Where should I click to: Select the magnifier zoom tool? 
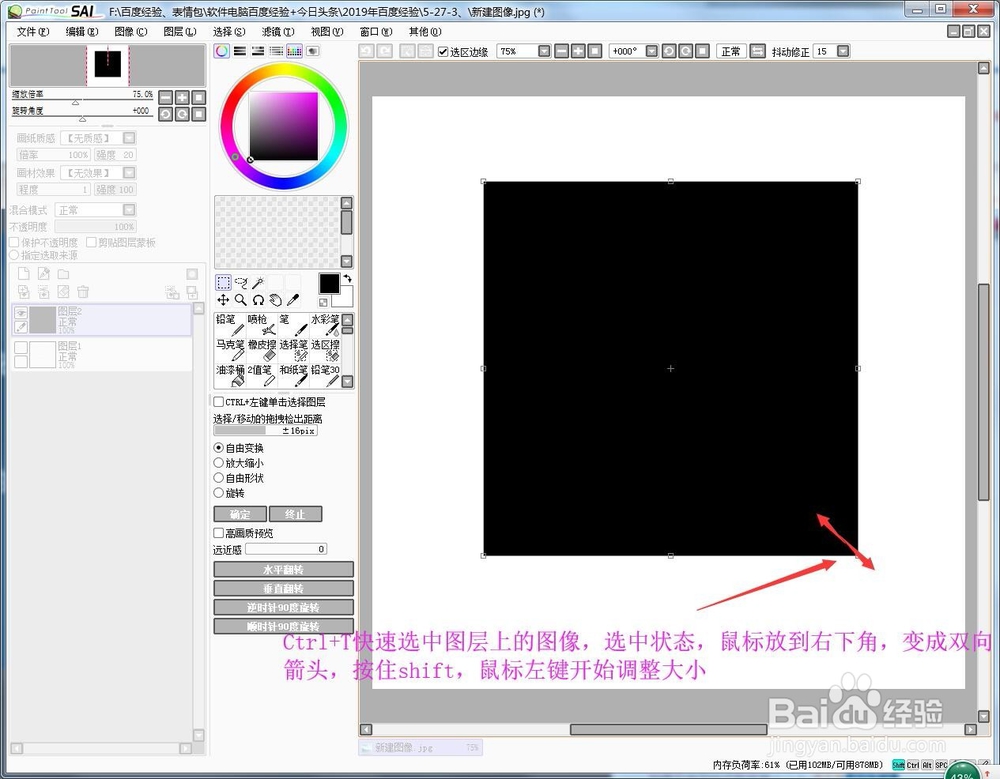tap(240, 300)
